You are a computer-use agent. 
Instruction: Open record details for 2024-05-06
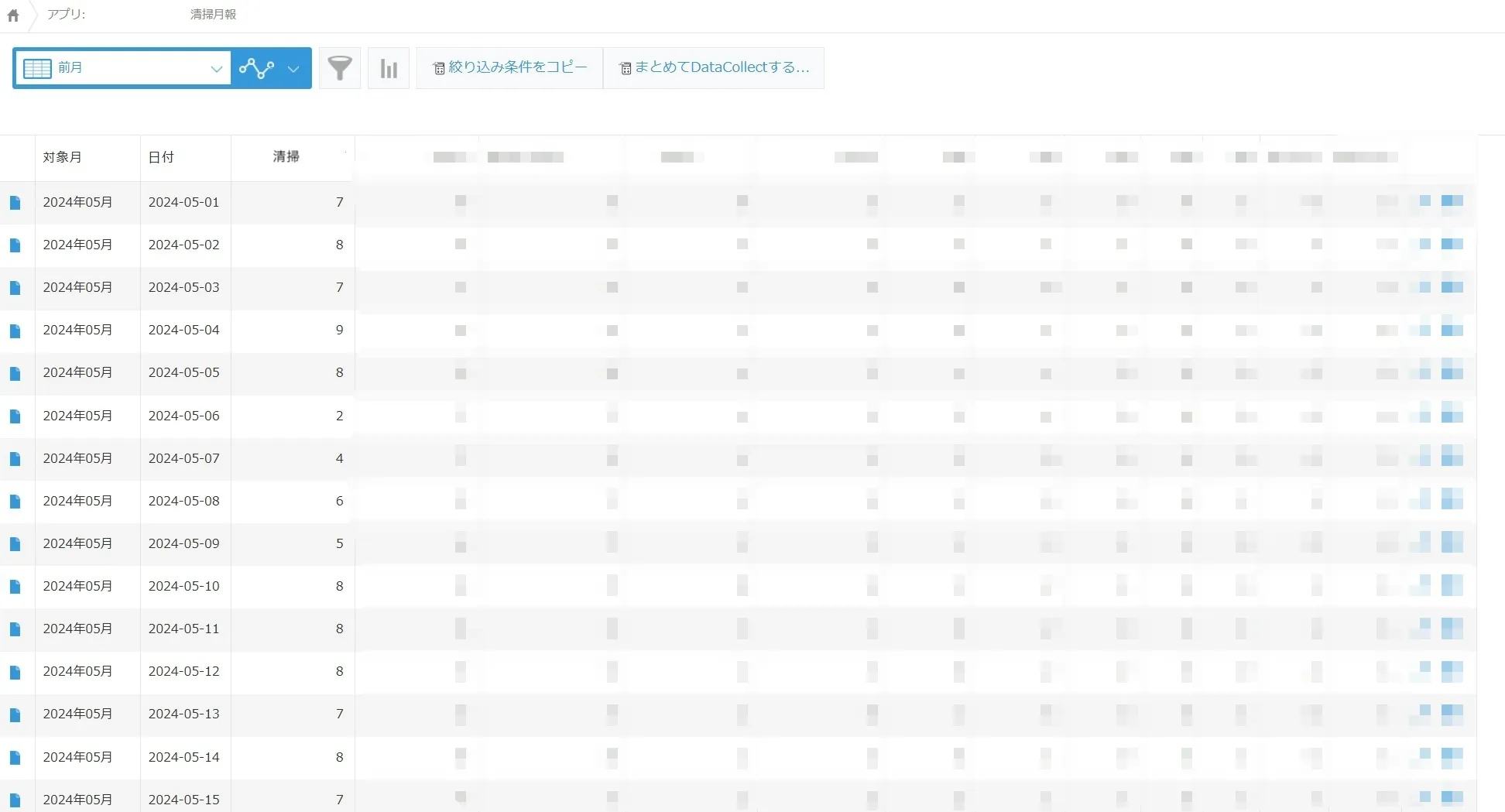click(15, 416)
